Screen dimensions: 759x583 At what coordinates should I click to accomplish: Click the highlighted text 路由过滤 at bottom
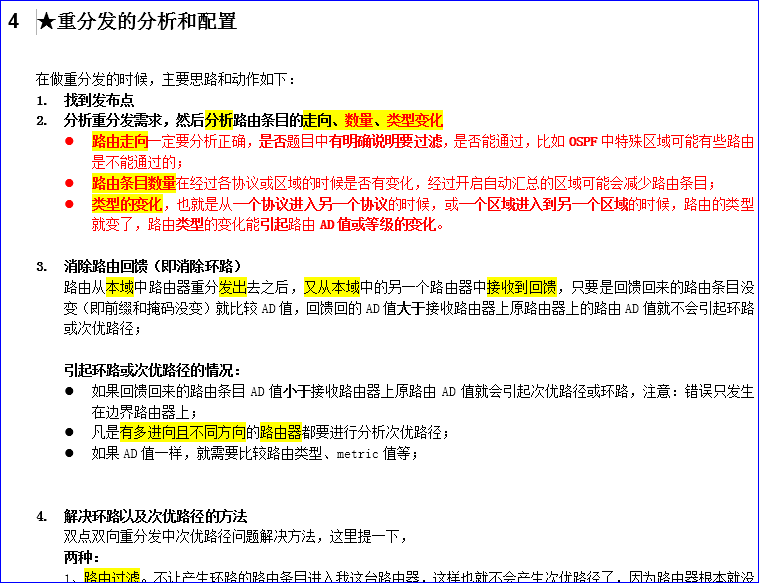(x=111, y=577)
